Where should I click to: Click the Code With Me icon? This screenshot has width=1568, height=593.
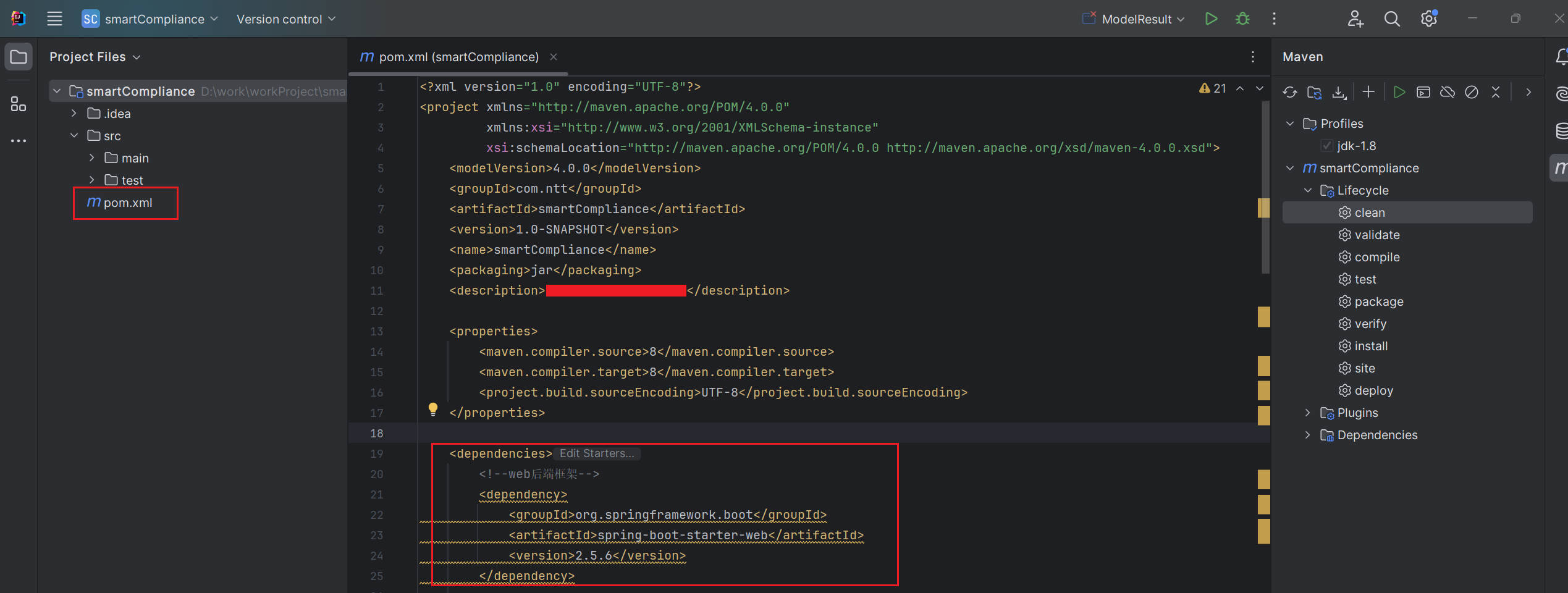(x=1355, y=19)
